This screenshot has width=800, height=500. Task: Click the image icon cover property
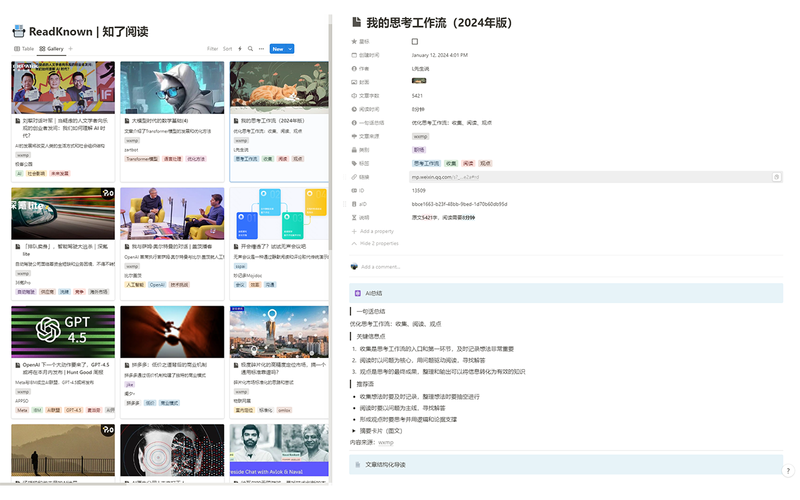[x=354, y=82]
